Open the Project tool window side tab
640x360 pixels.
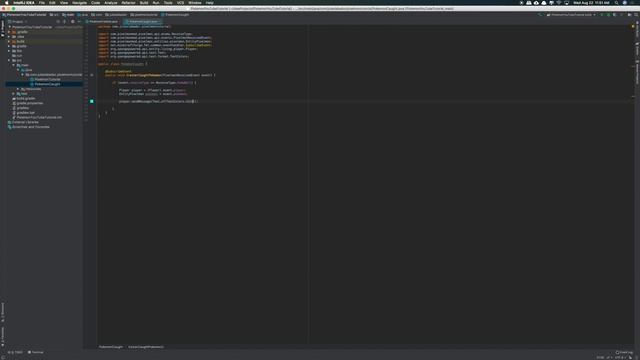coord(2,29)
